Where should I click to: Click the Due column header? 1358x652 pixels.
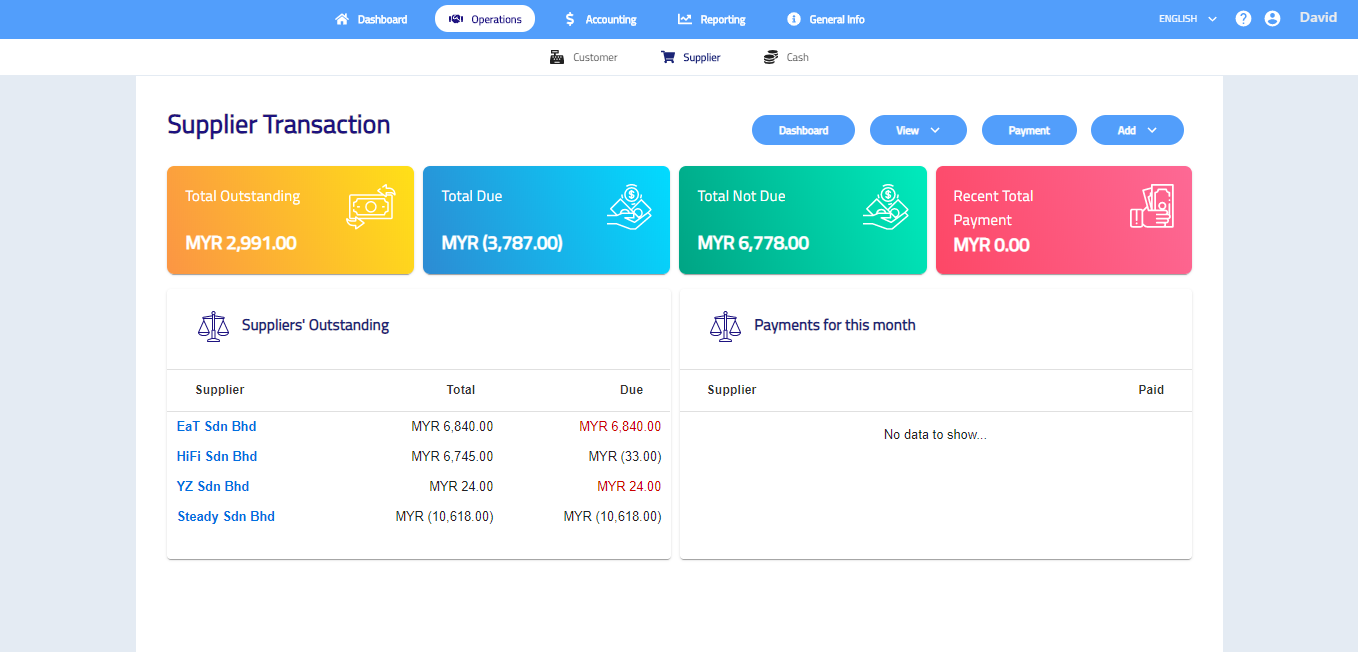(631, 390)
